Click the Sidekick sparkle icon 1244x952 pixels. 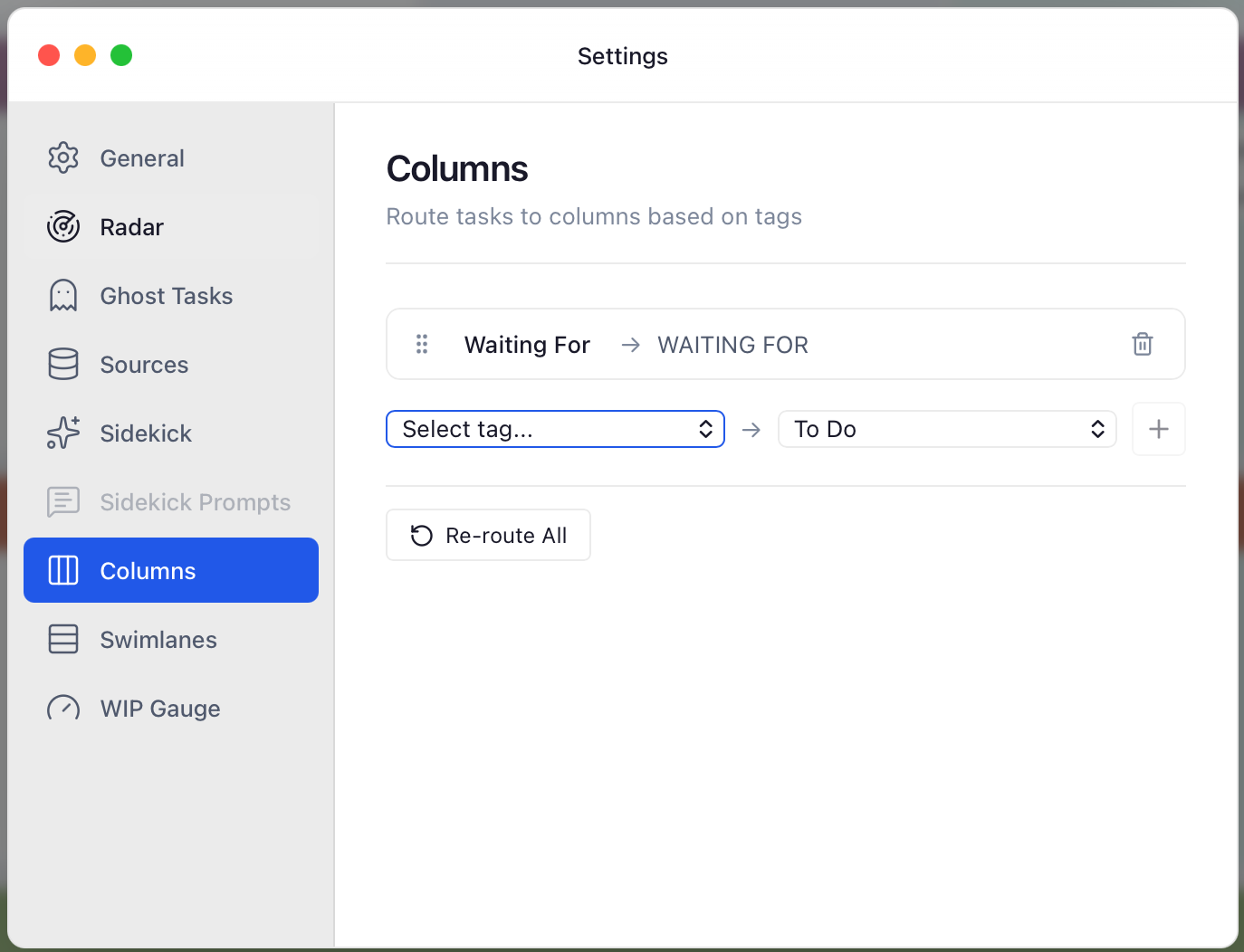[63, 433]
